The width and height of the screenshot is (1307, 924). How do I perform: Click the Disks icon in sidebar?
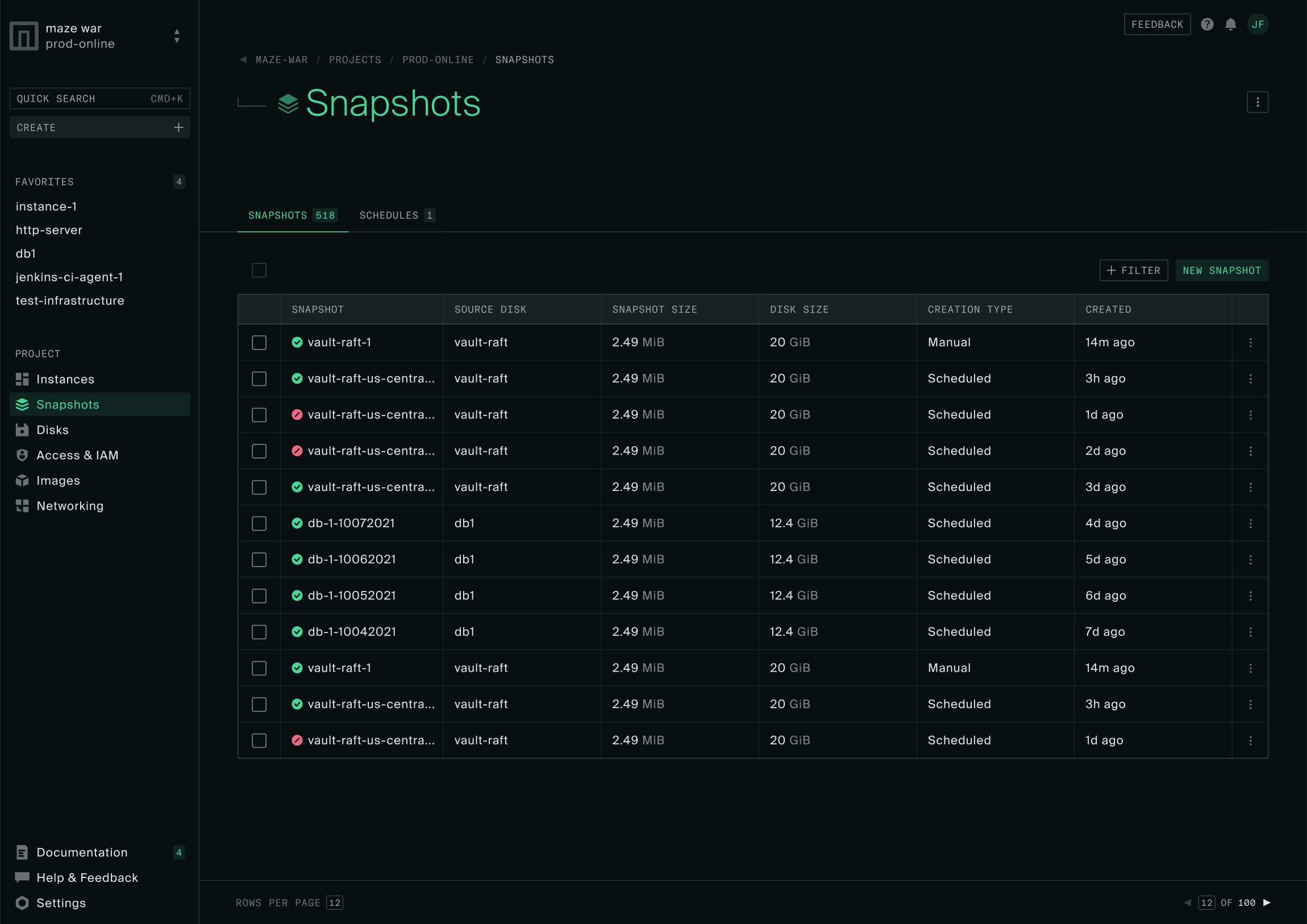[22, 430]
